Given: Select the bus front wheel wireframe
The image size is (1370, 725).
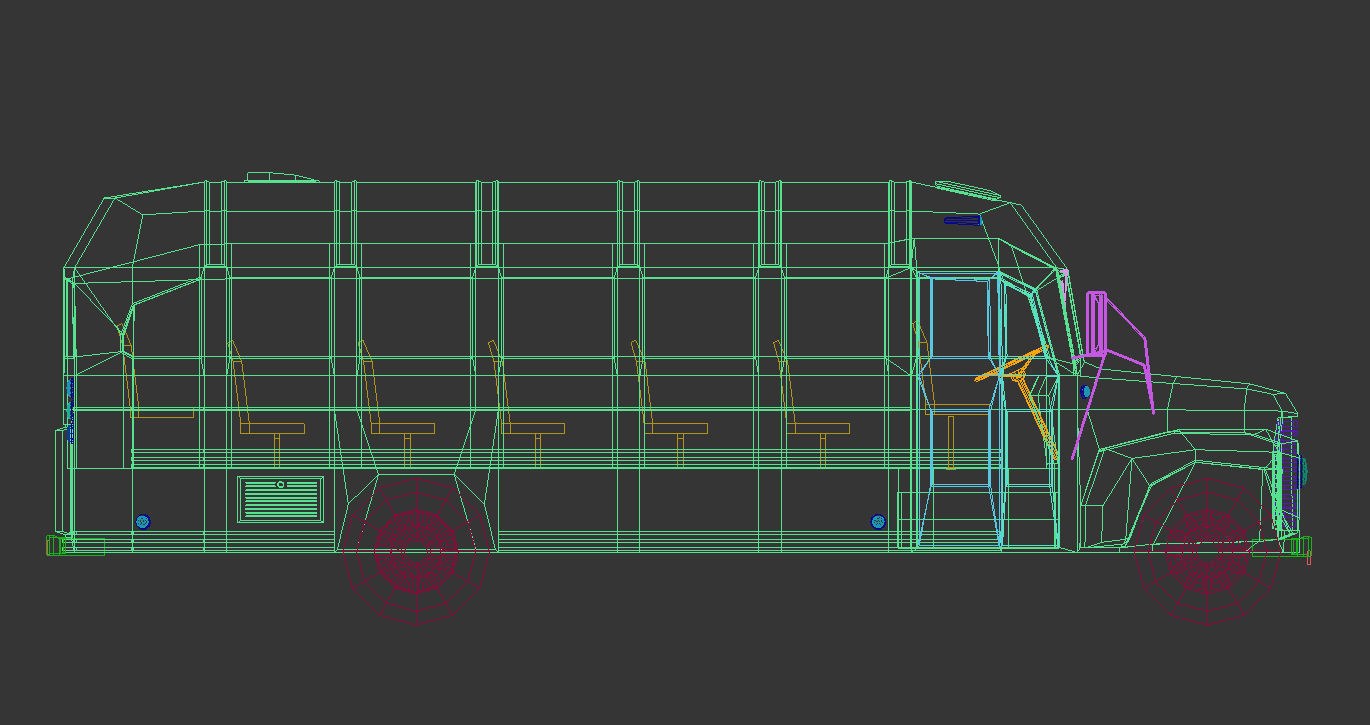Looking at the screenshot, I should tap(1208, 551).
